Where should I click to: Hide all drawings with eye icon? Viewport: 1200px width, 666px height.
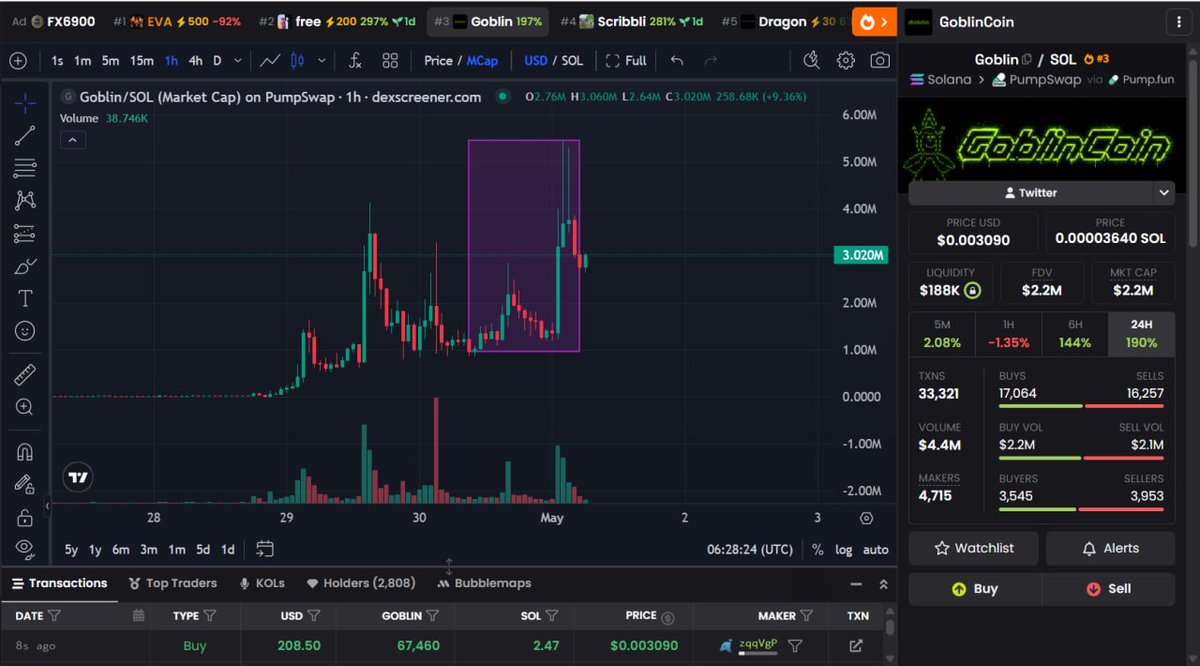pyautogui.click(x=25, y=549)
